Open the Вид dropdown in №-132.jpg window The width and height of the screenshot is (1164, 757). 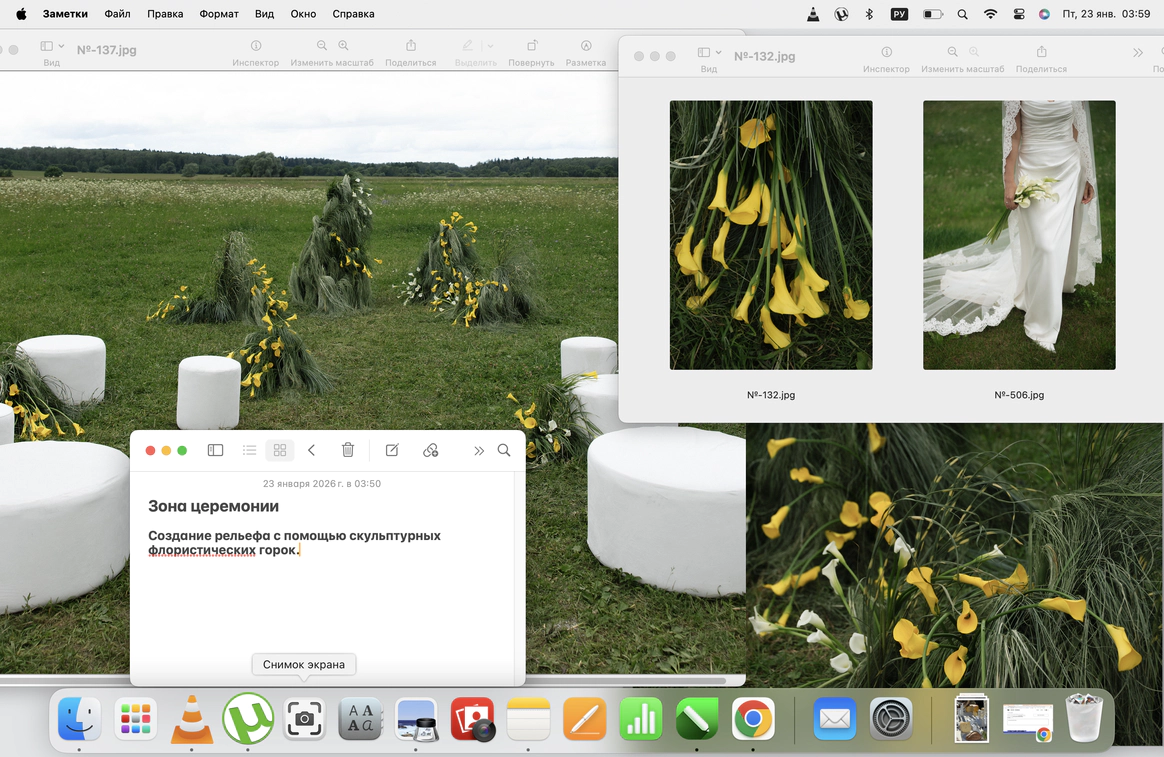point(709,53)
